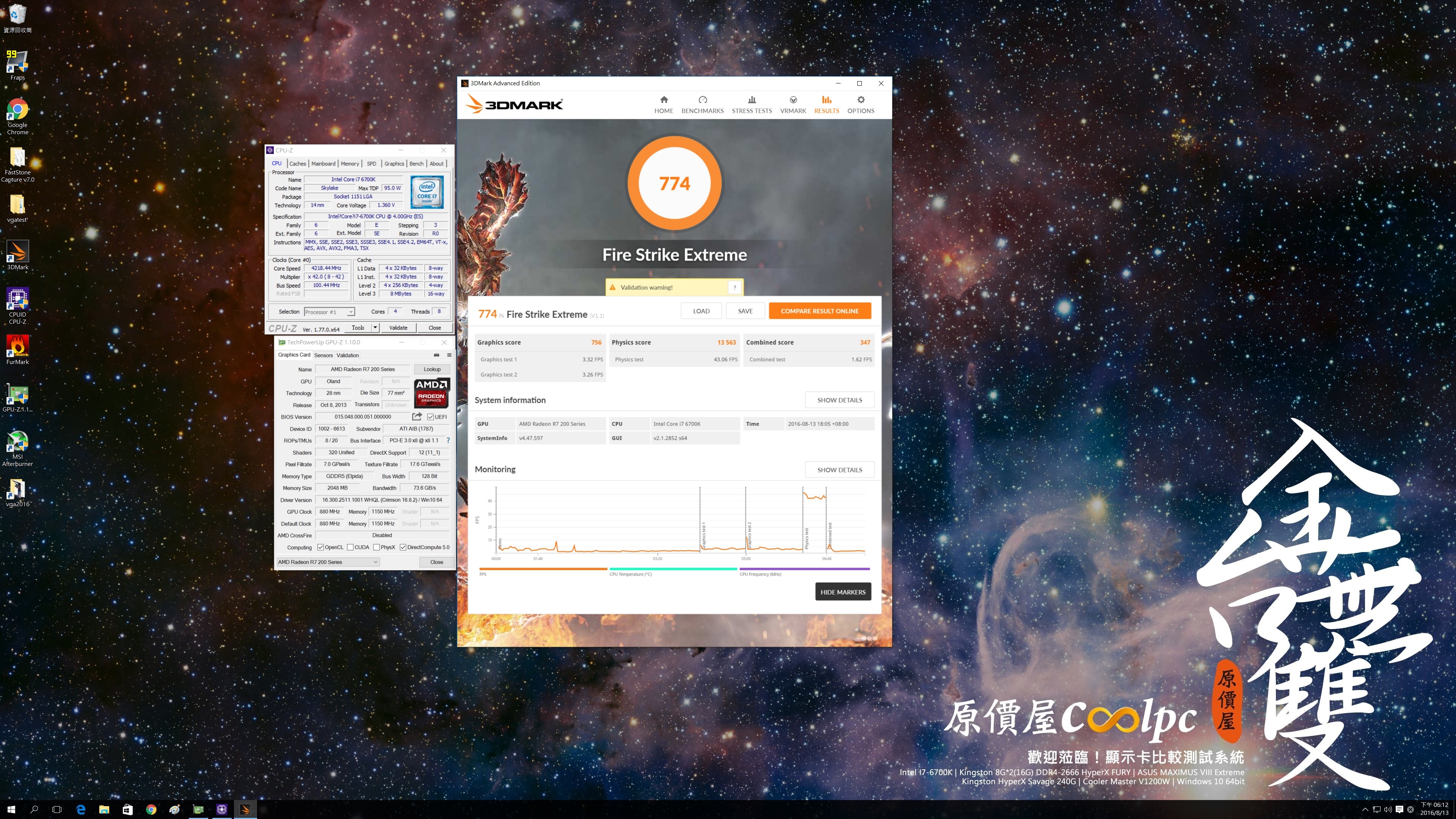Switch to the Validation tab in GPU-Z
This screenshot has height=819, width=1456.
[348, 355]
